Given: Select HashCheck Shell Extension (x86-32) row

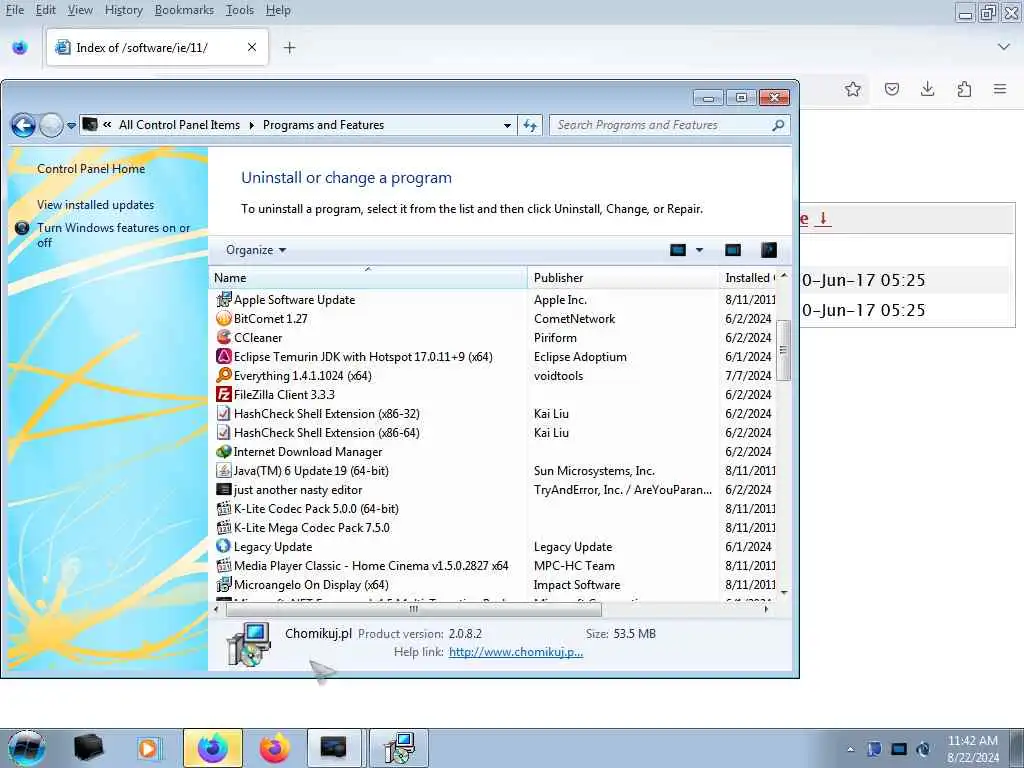Looking at the screenshot, I should tap(494, 413).
